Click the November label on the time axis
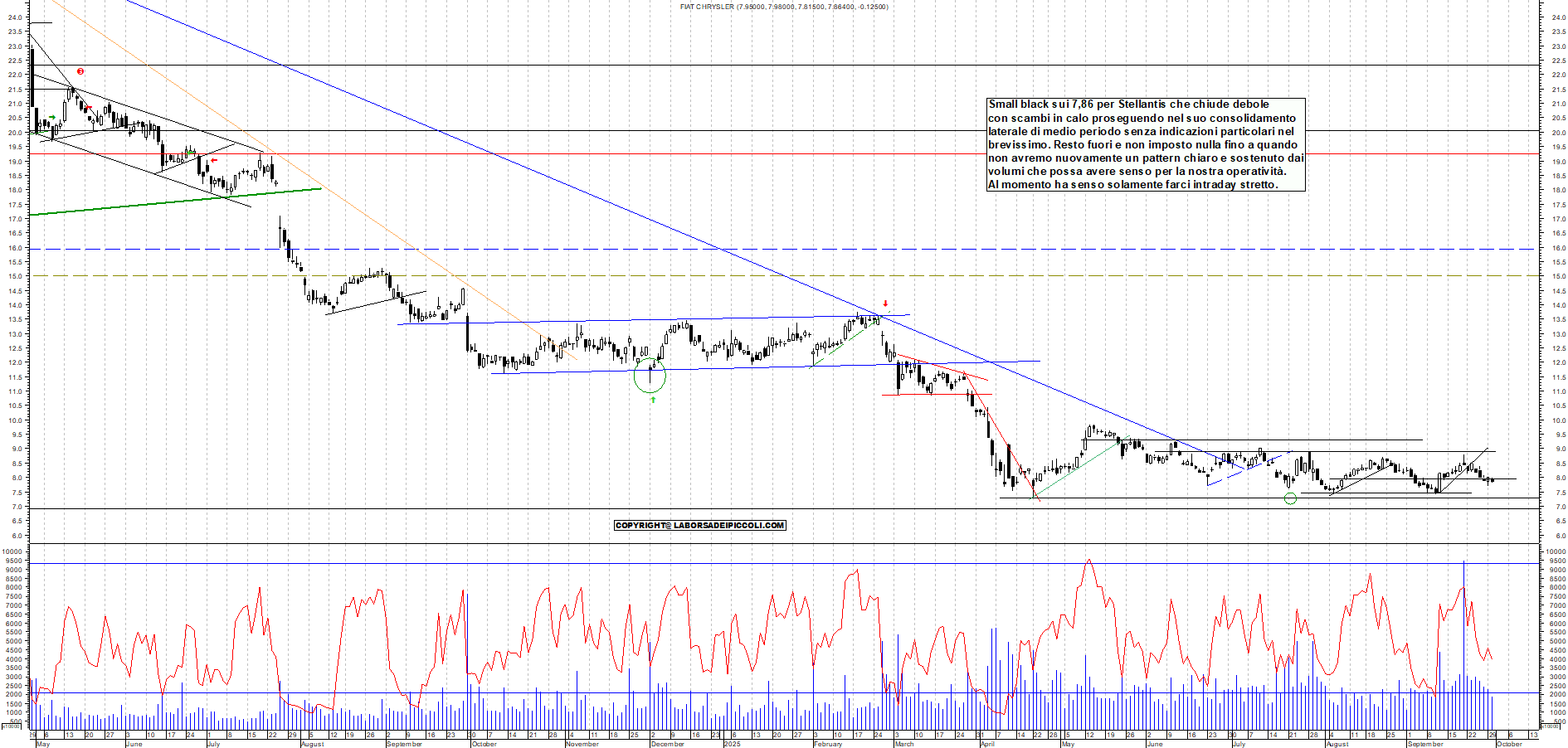The image size is (1568, 748). [582, 744]
